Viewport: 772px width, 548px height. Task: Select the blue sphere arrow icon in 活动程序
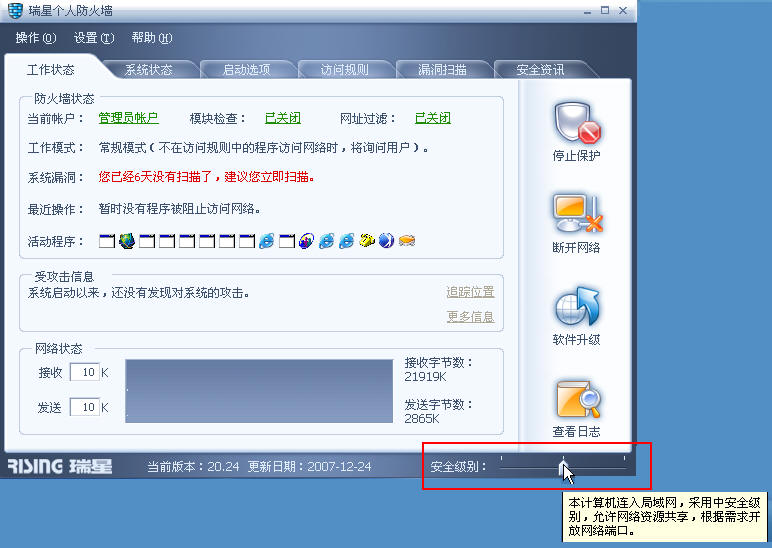(386, 241)
